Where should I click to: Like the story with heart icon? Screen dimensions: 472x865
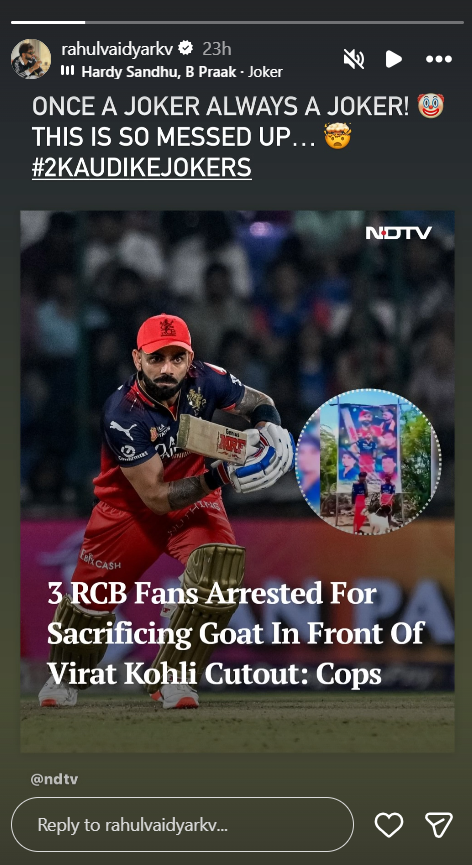tap(389, 825)
